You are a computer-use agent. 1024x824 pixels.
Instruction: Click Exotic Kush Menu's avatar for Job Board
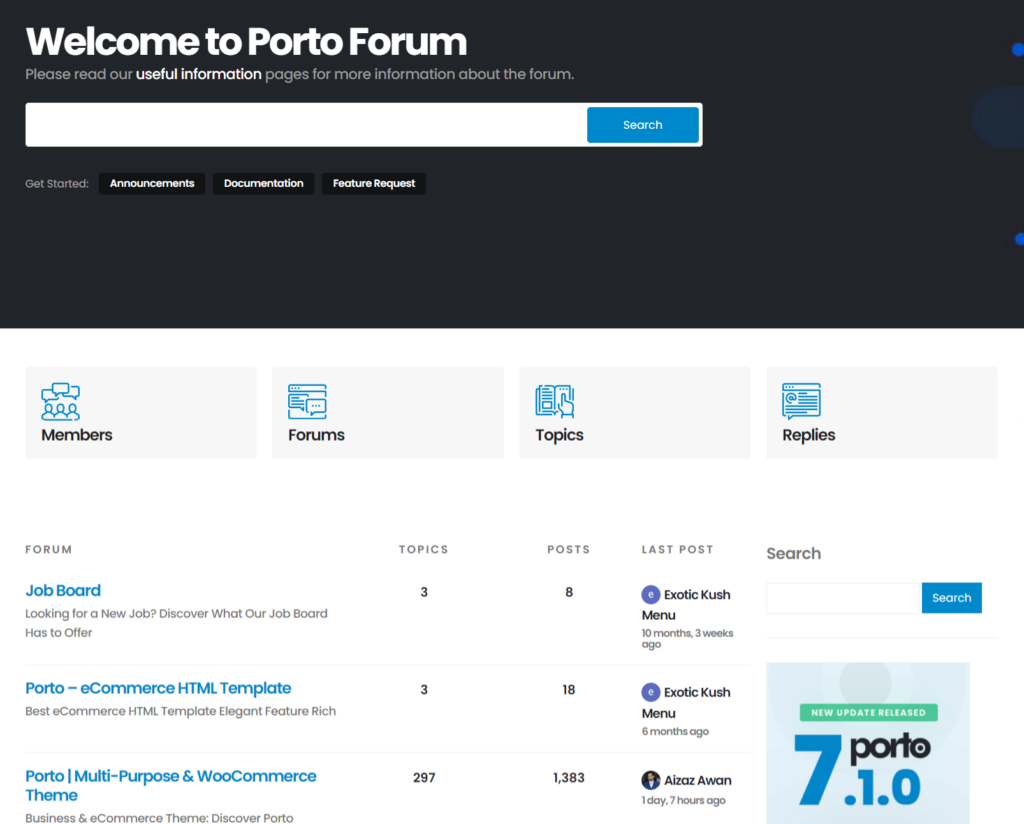point(652,594)
